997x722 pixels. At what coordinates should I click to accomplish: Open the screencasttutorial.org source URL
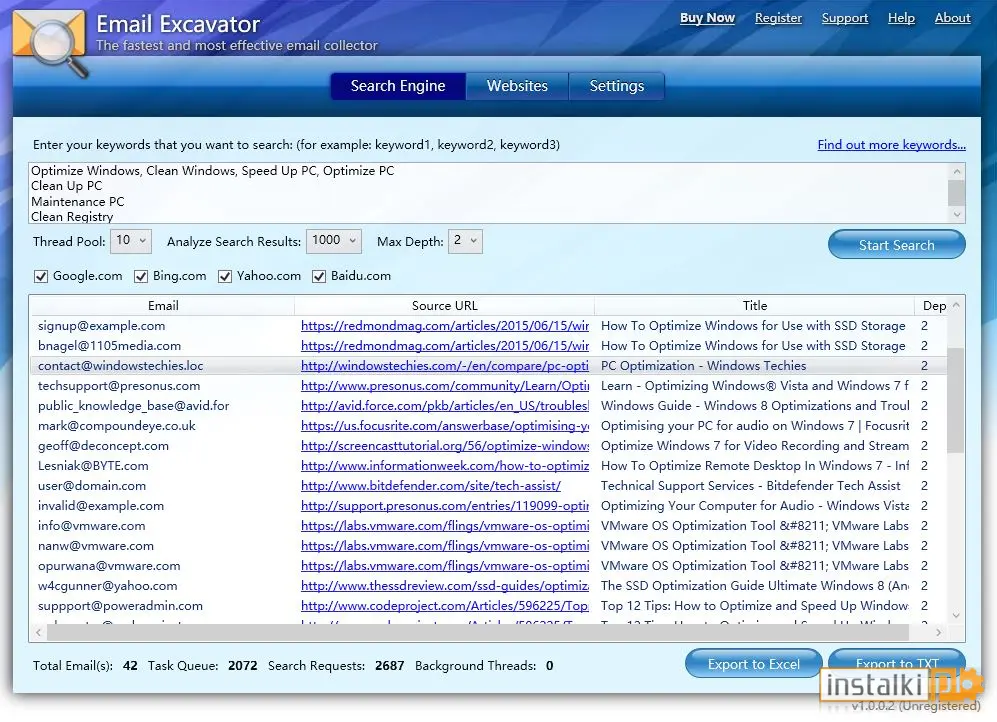pyautogui.click(x=445, y=446)
